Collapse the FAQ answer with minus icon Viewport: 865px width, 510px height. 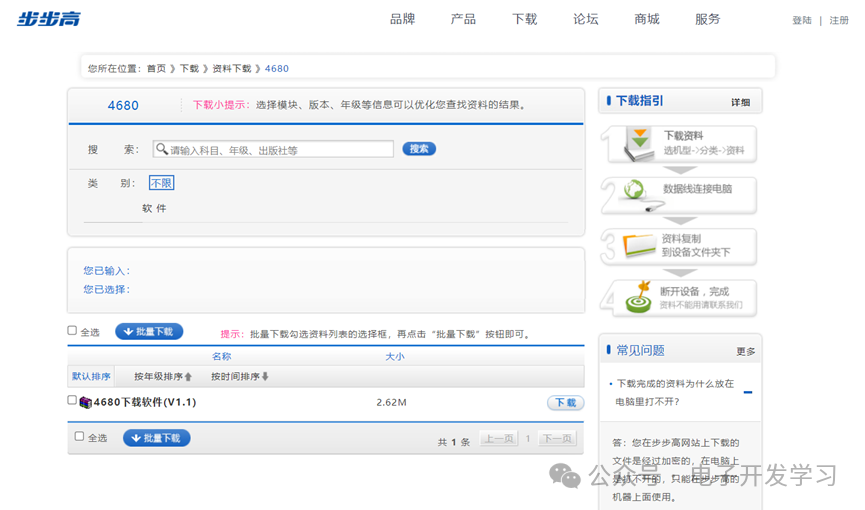[x=747, y=392]
